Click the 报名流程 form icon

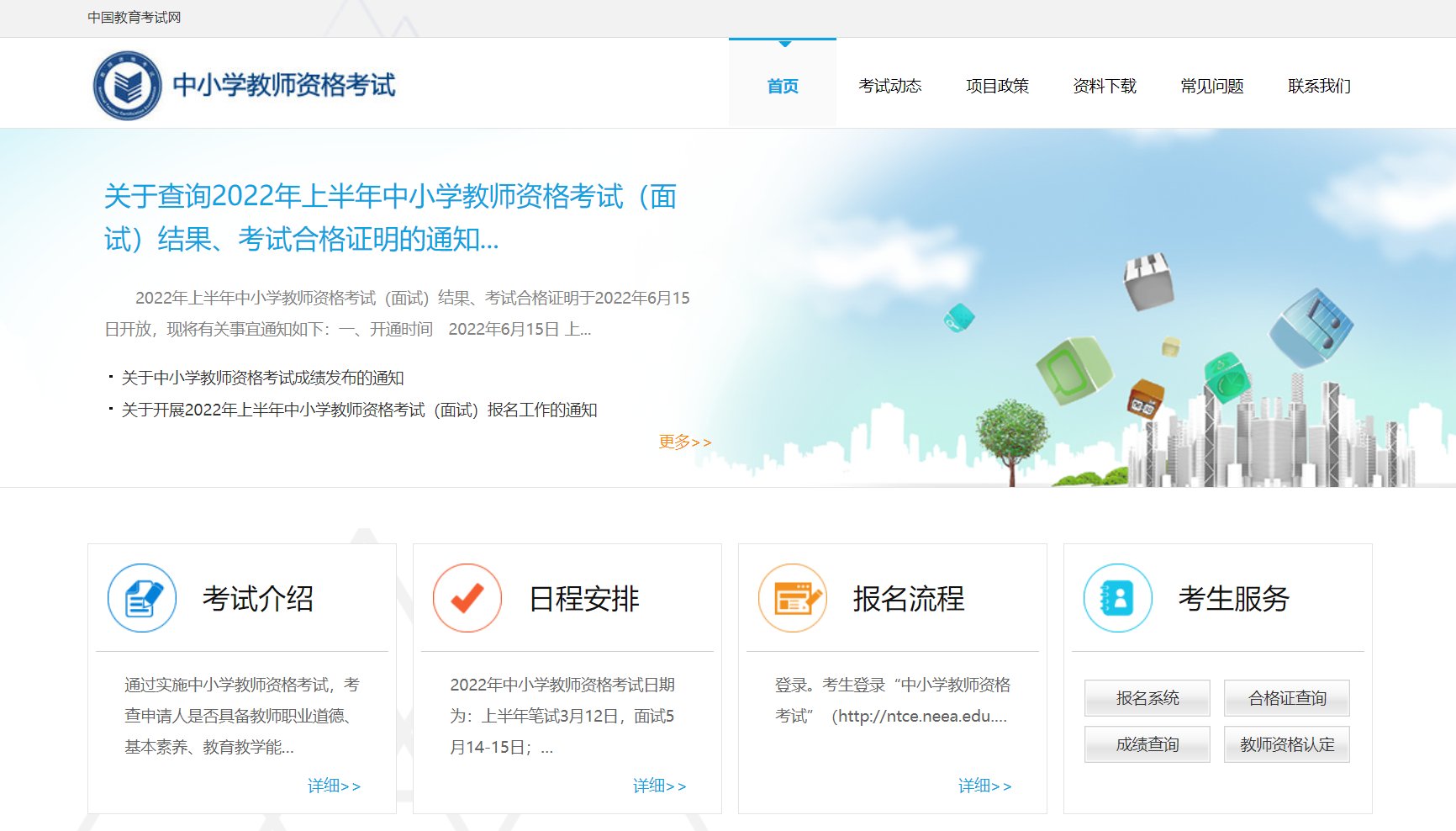point(793,598)
